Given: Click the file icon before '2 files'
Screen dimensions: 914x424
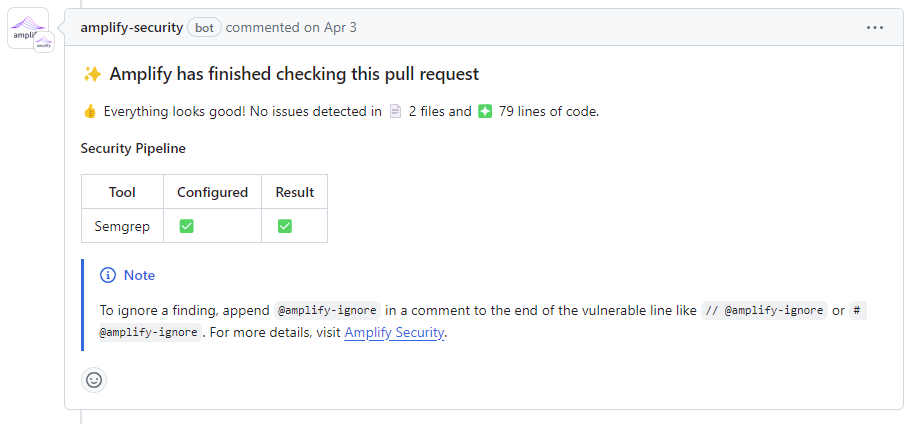Looking at the screenshot, I should [395, 111].
